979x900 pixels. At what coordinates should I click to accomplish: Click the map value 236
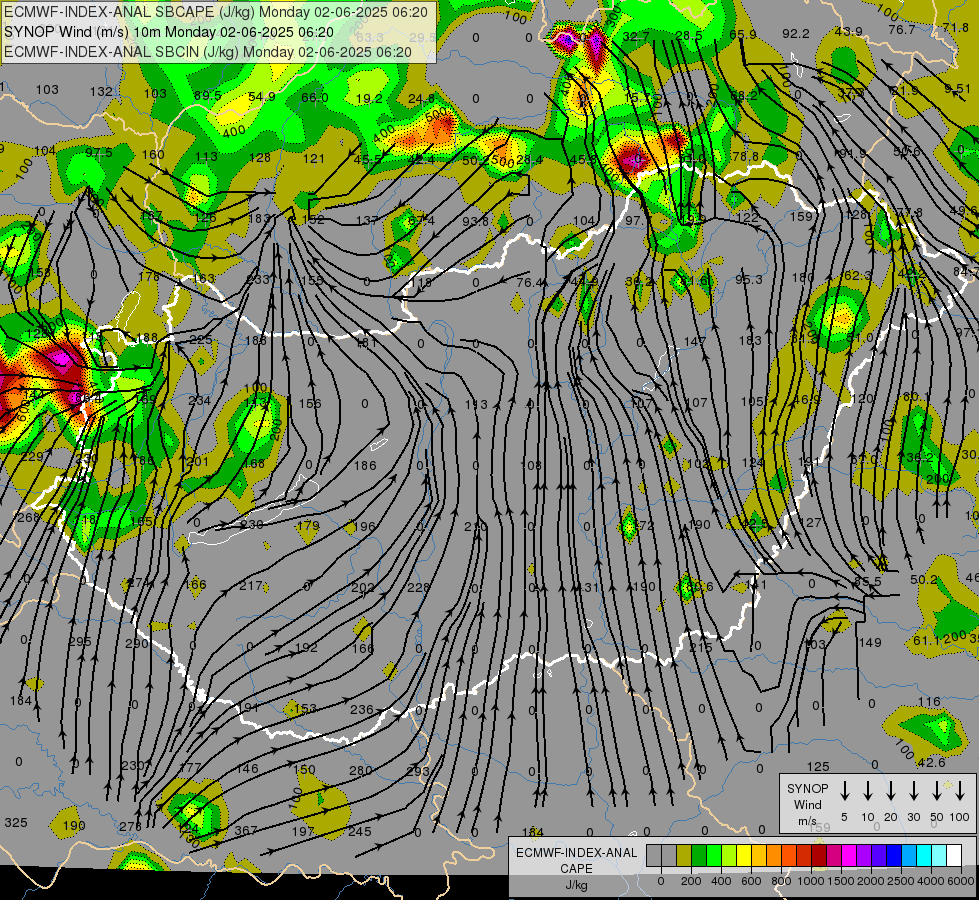tap(362, 710)
